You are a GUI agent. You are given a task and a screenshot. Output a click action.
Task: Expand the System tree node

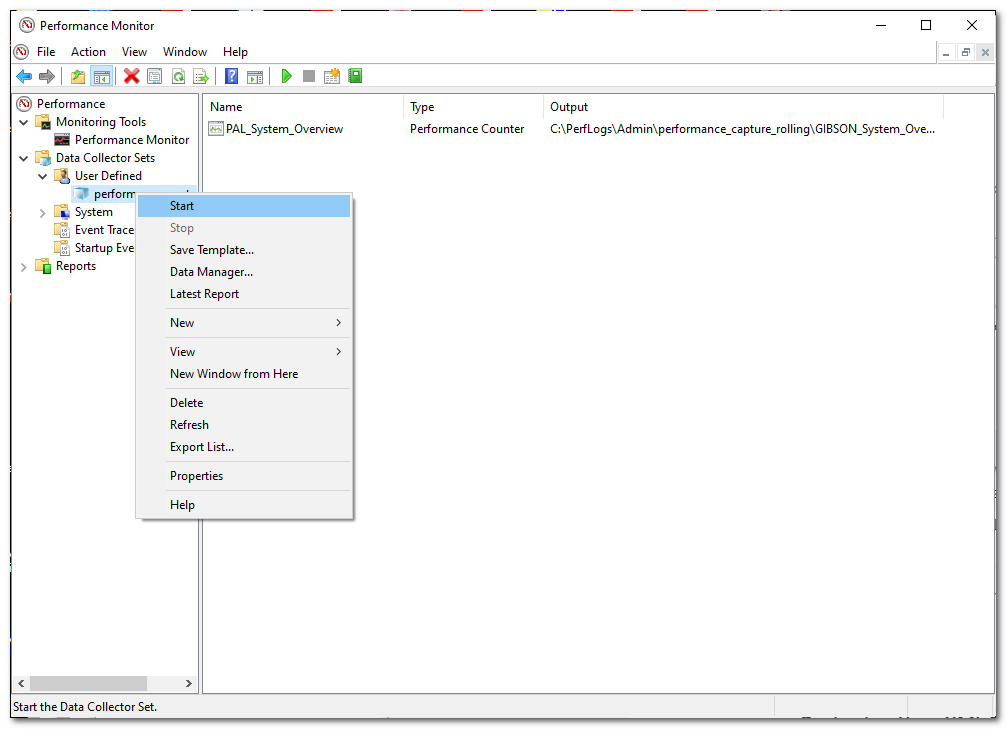43,213
